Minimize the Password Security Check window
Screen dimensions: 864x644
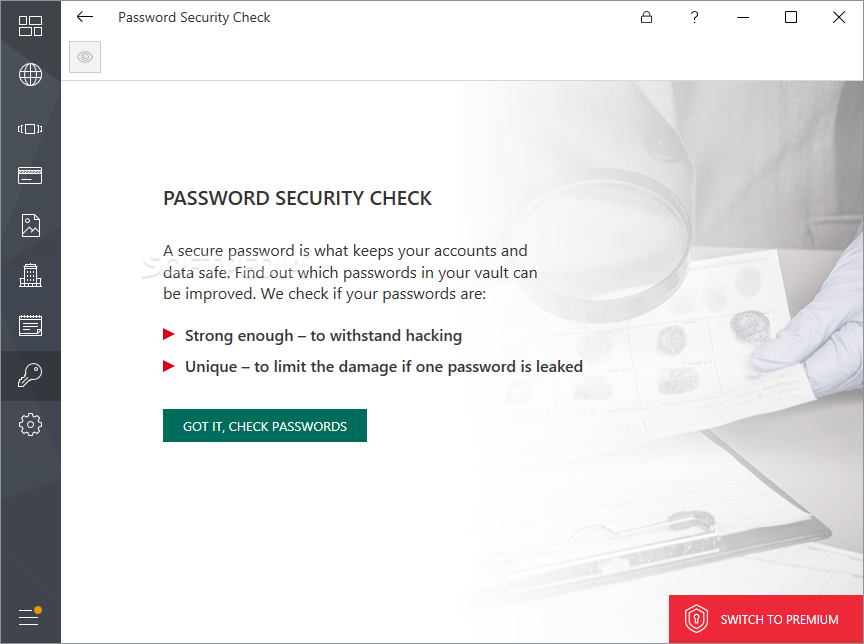[x=743, y=18]
